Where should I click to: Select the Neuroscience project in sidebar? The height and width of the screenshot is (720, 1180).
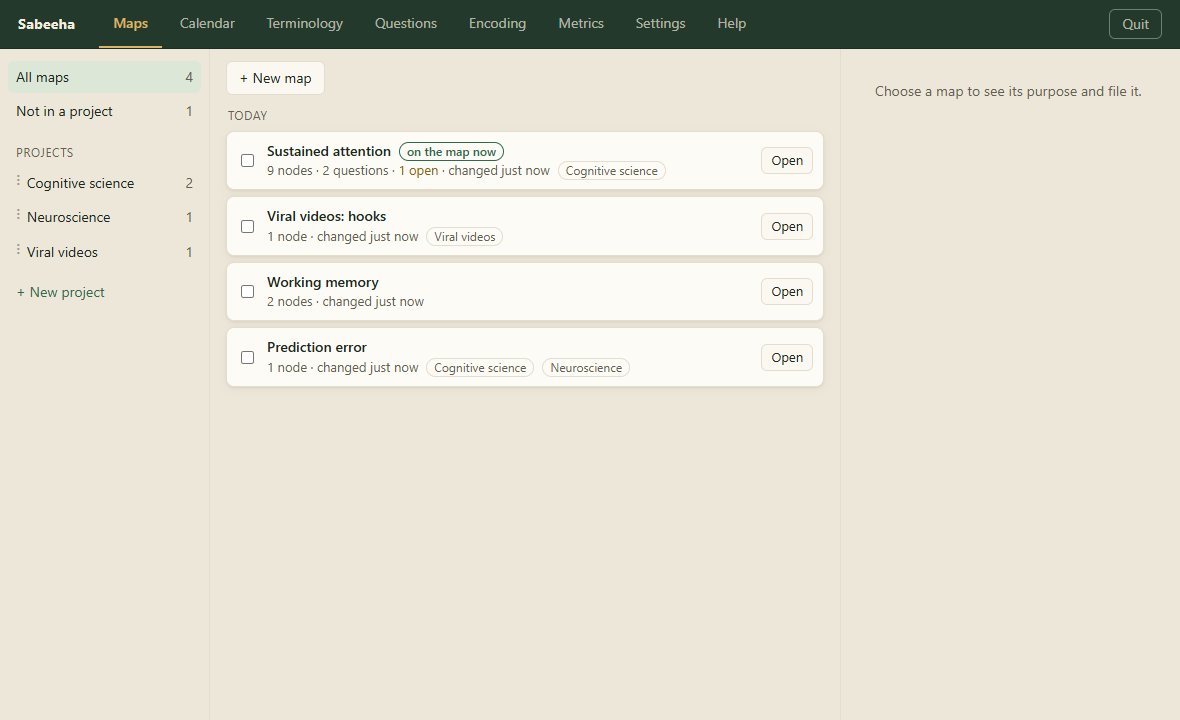point(105,217)
